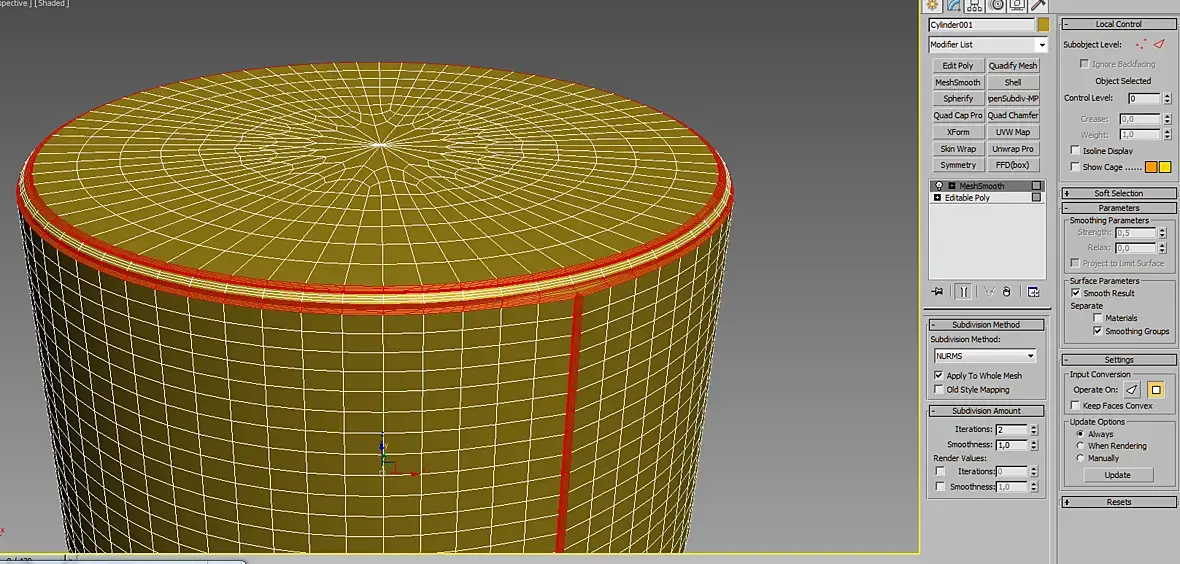Open the Display command panel tab

click(1017, 5)
